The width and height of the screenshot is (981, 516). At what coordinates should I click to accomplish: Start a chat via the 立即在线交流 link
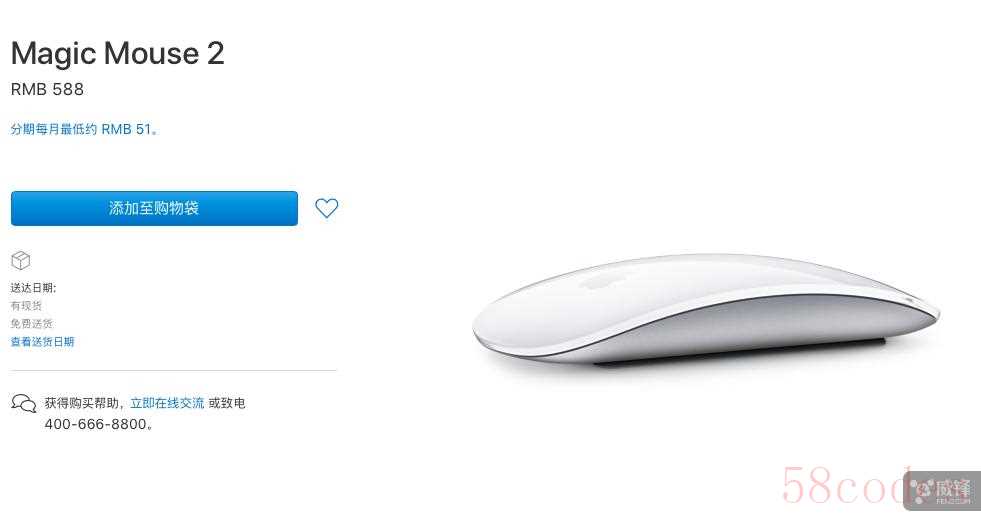coord(167,403)
